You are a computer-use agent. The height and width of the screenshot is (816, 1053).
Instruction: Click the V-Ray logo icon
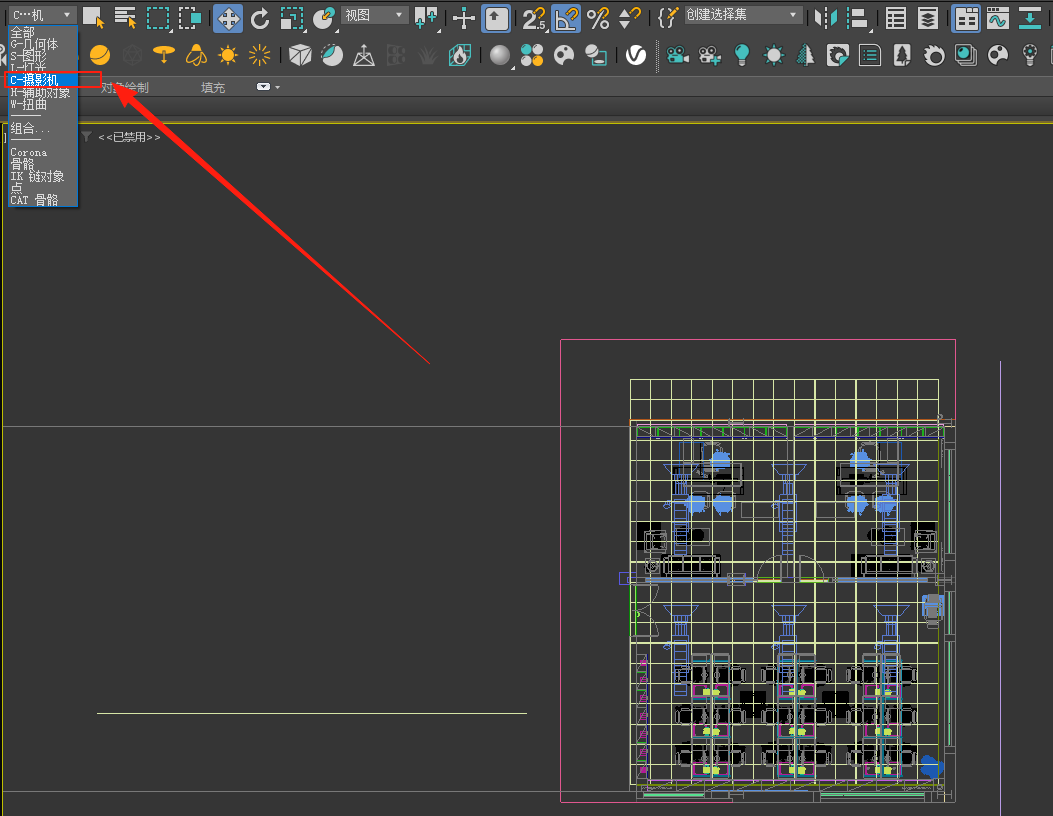[636, 55]
